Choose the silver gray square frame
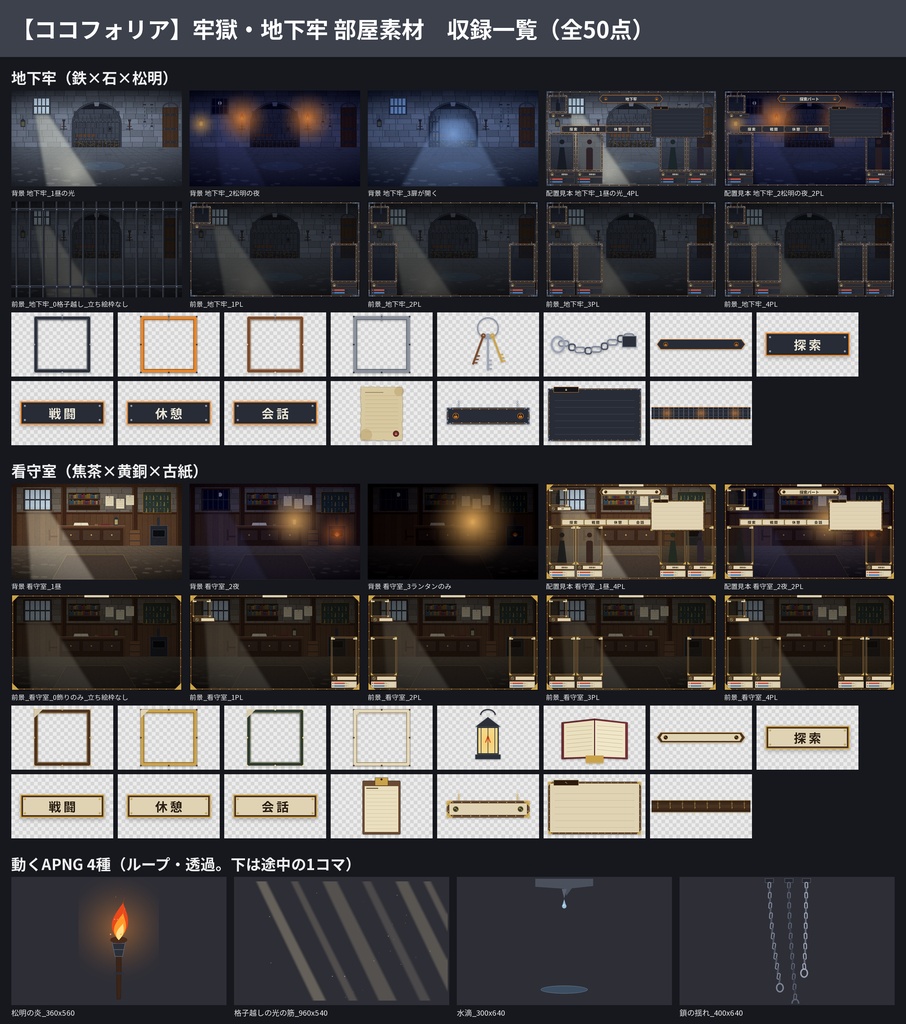The height and width of the screenshot is (1024, 906). coord(381,344)
